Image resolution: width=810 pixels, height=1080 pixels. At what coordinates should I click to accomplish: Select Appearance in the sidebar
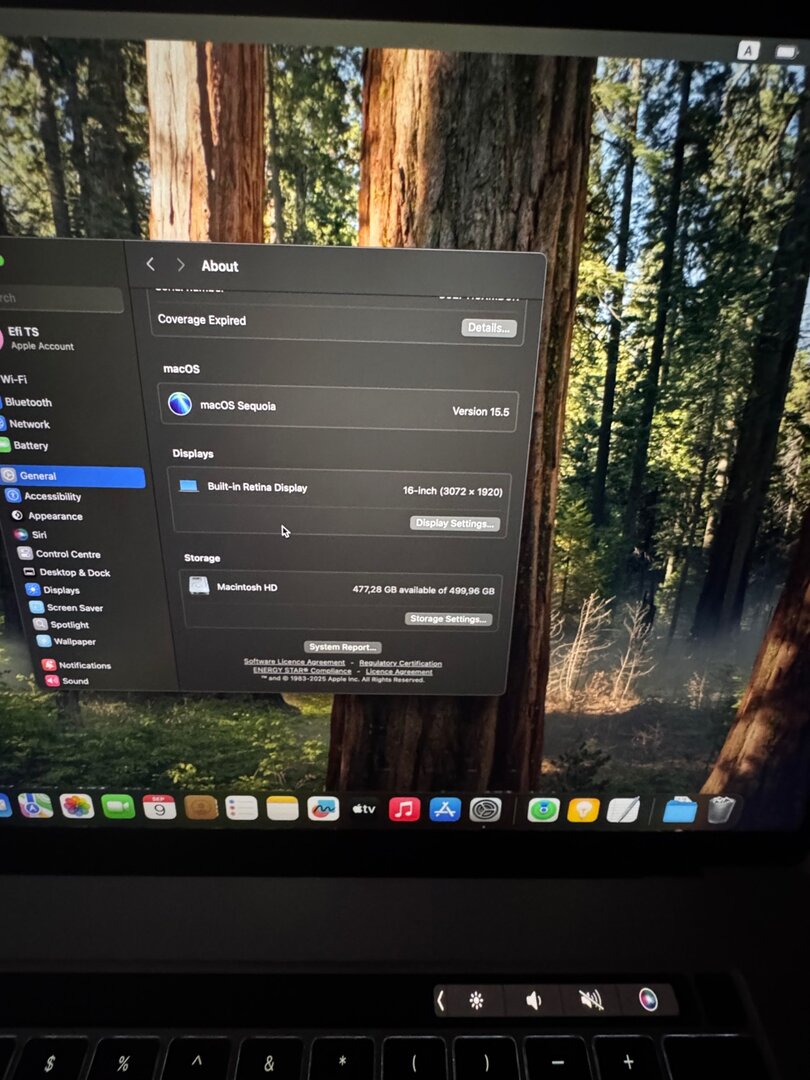48,516
